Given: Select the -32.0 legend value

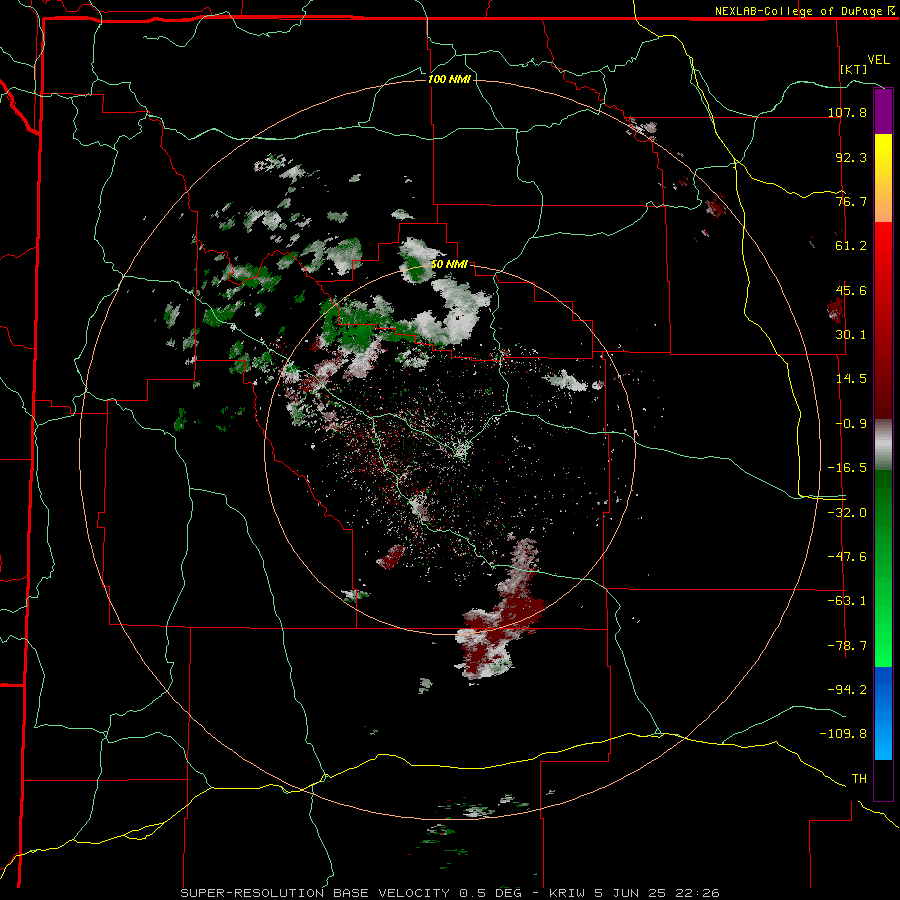Looking at the screenshot, I should (847, 512).
